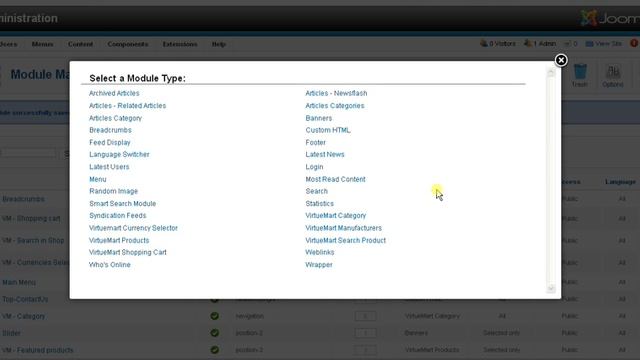Viewport: 640px width, 360px height.
Task: Open the Content menu in admin bar
Action: click(80, 44)
